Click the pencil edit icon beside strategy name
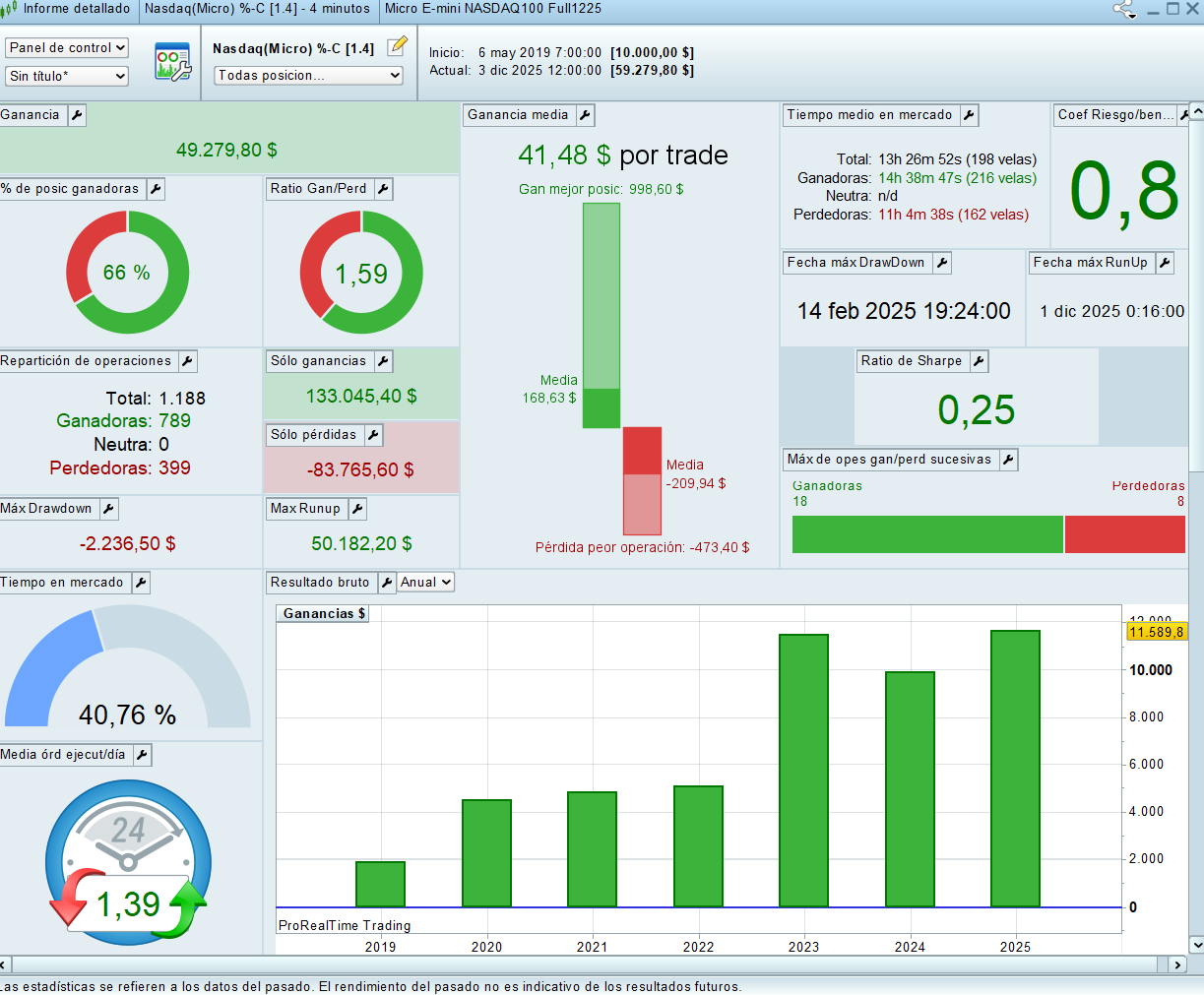Image resolution: width=1204 pixels, height=995 pixels. point(397,46)
